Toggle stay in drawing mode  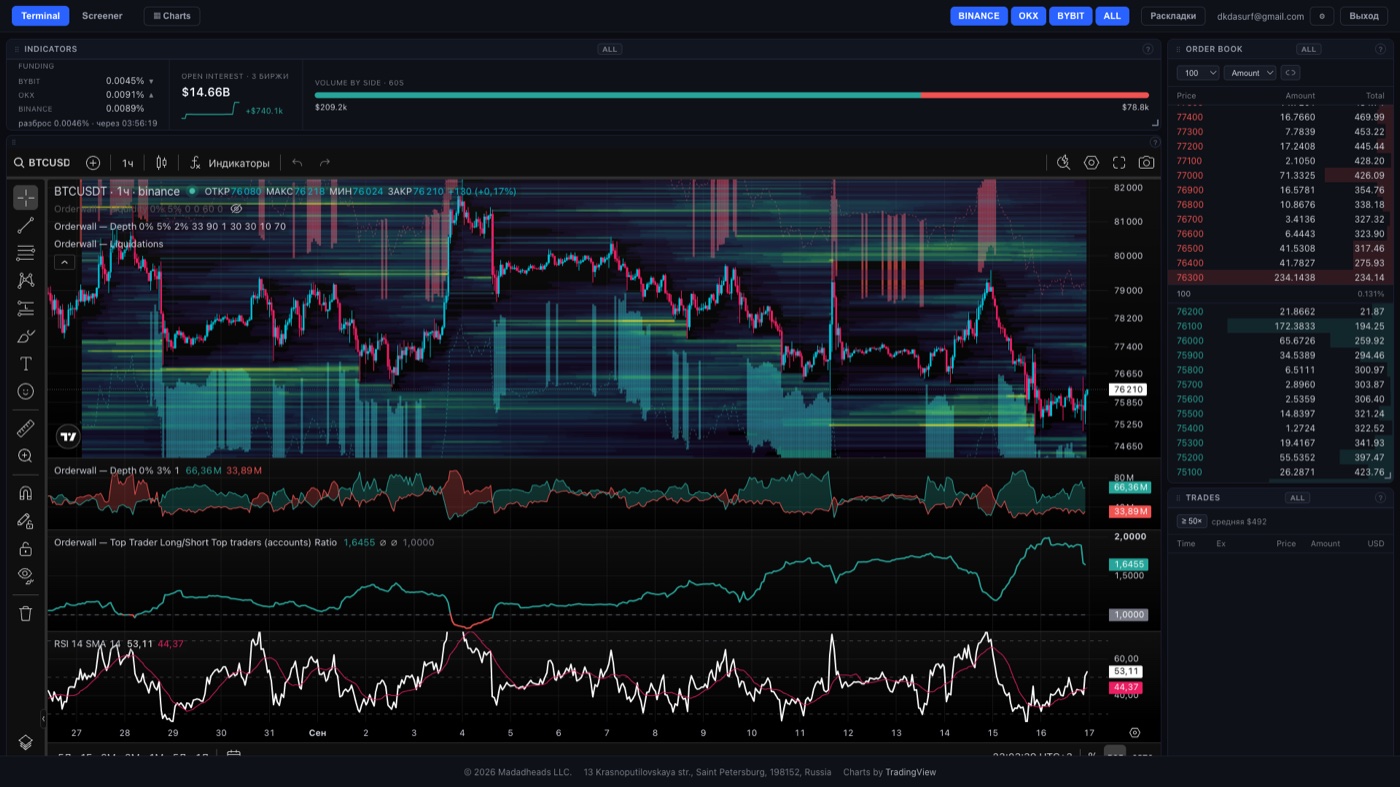[x=26, y=521]
